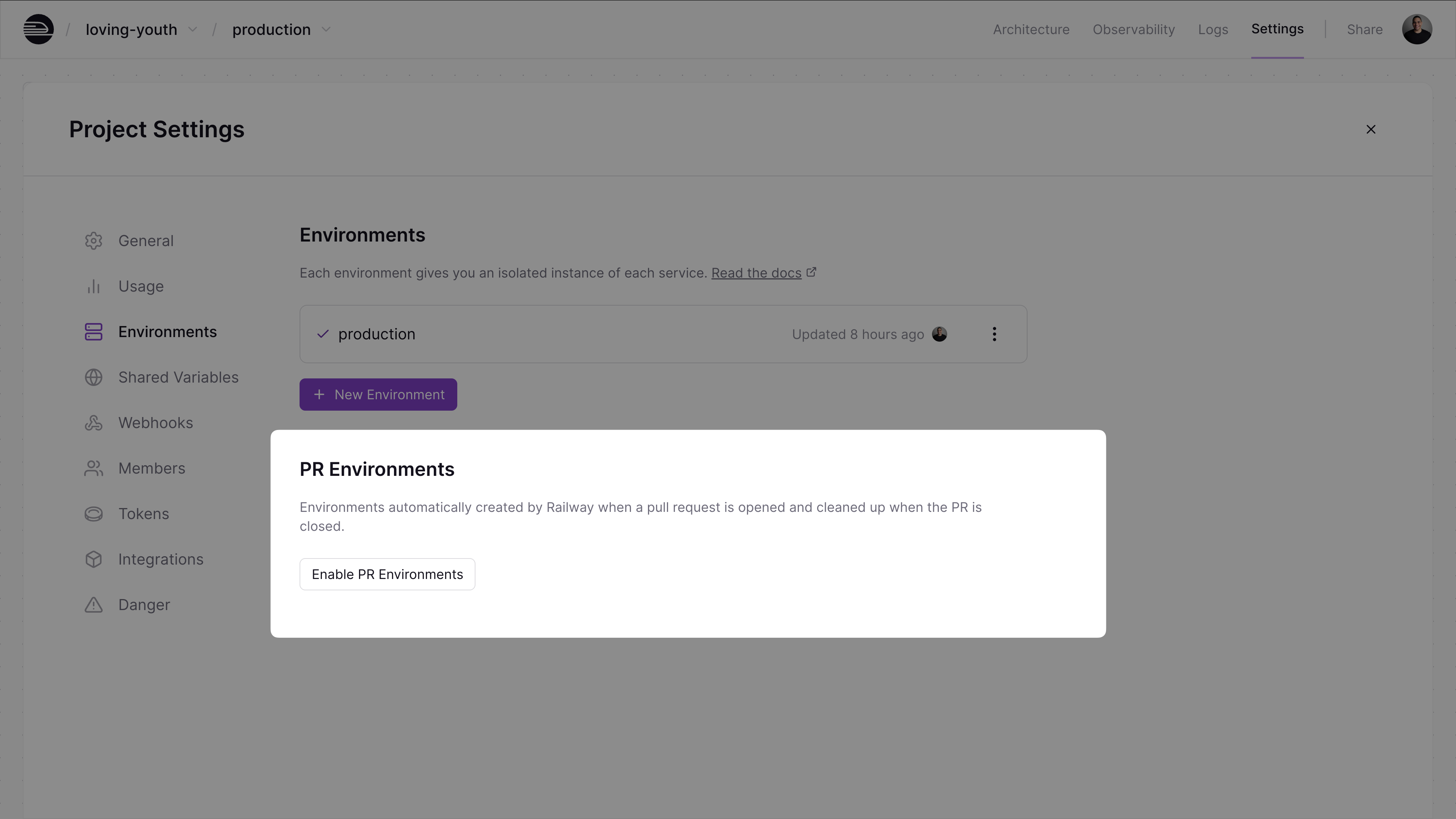Click the external link icon beside docs

[x=811, y=273]
